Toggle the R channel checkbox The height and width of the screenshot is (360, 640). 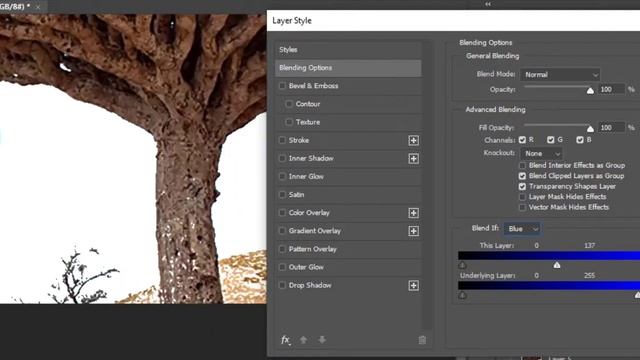pyautogui.click(x=522, y=140)
